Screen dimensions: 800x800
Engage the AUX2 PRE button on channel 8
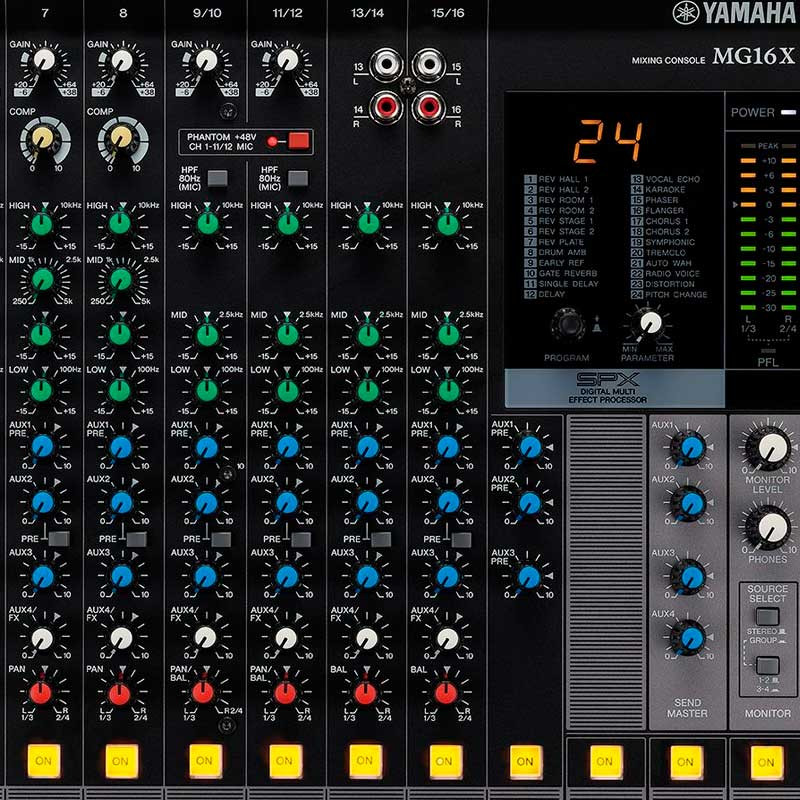coord(136,539)
